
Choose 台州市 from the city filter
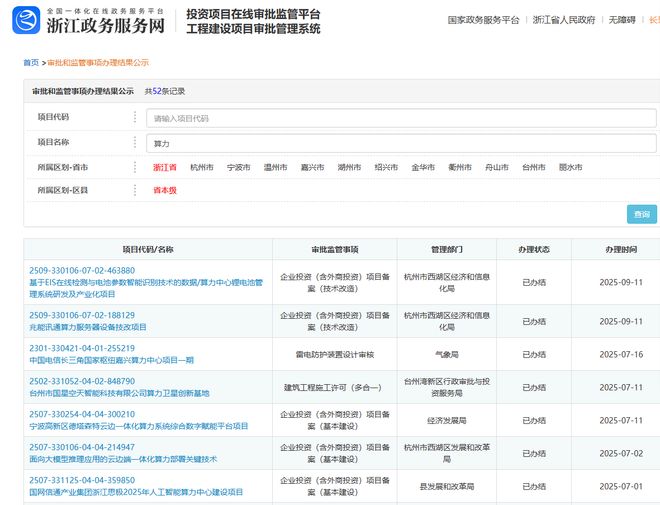point(534,168)
